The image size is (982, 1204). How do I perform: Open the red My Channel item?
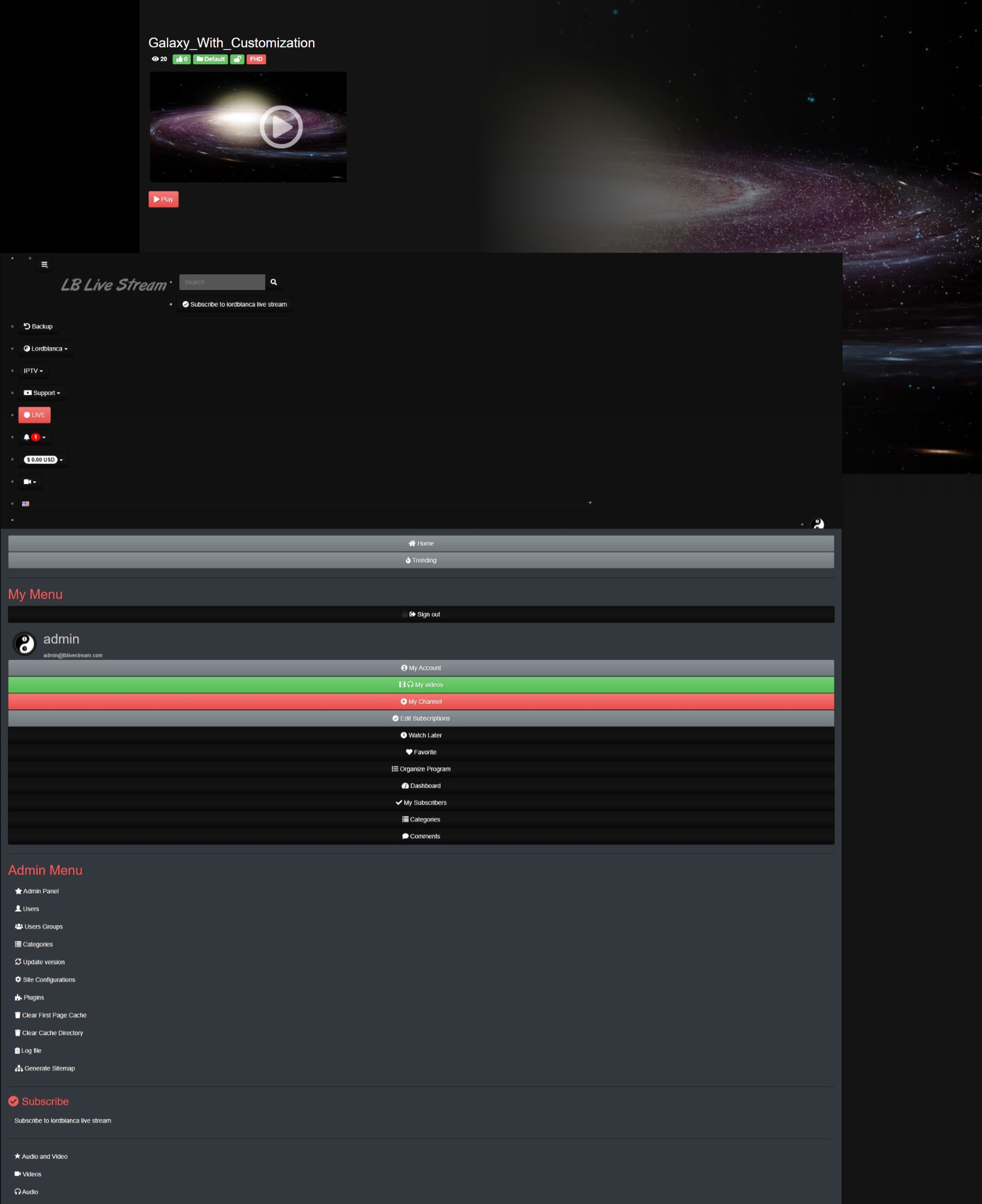coord(421,701)
